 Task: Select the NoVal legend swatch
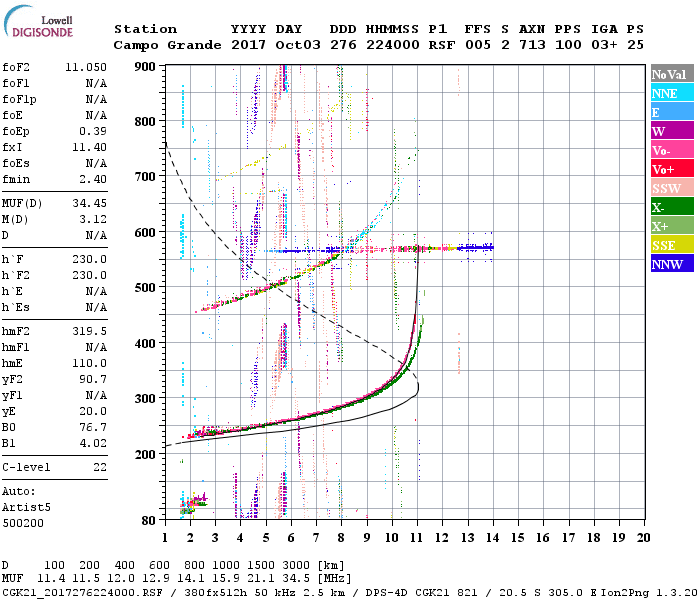coord(671,74)
